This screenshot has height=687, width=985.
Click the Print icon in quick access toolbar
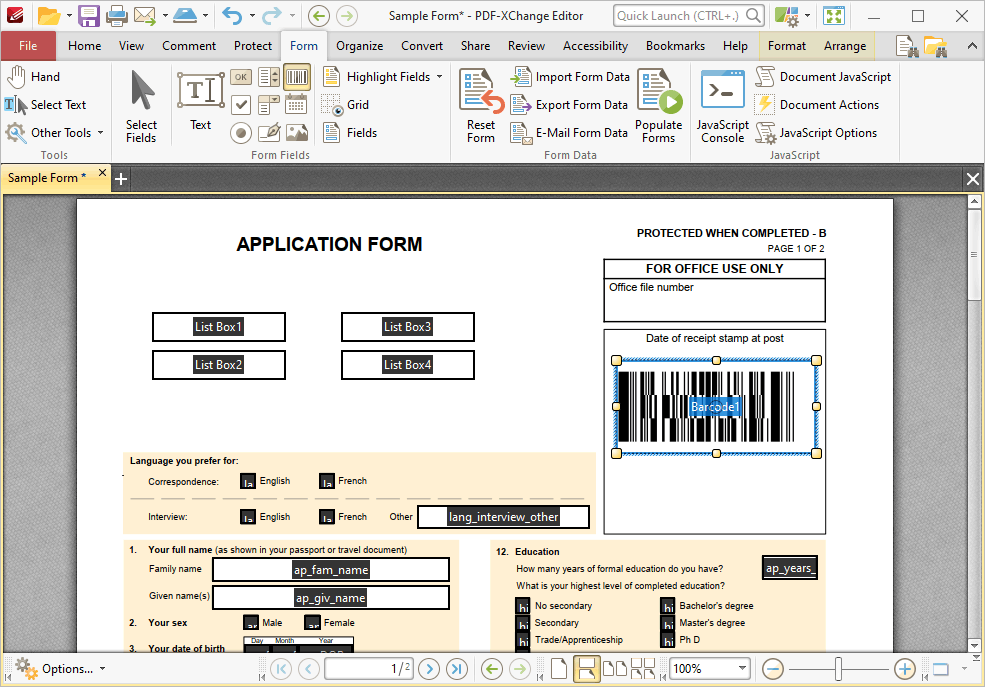click(x=116, y=16)
